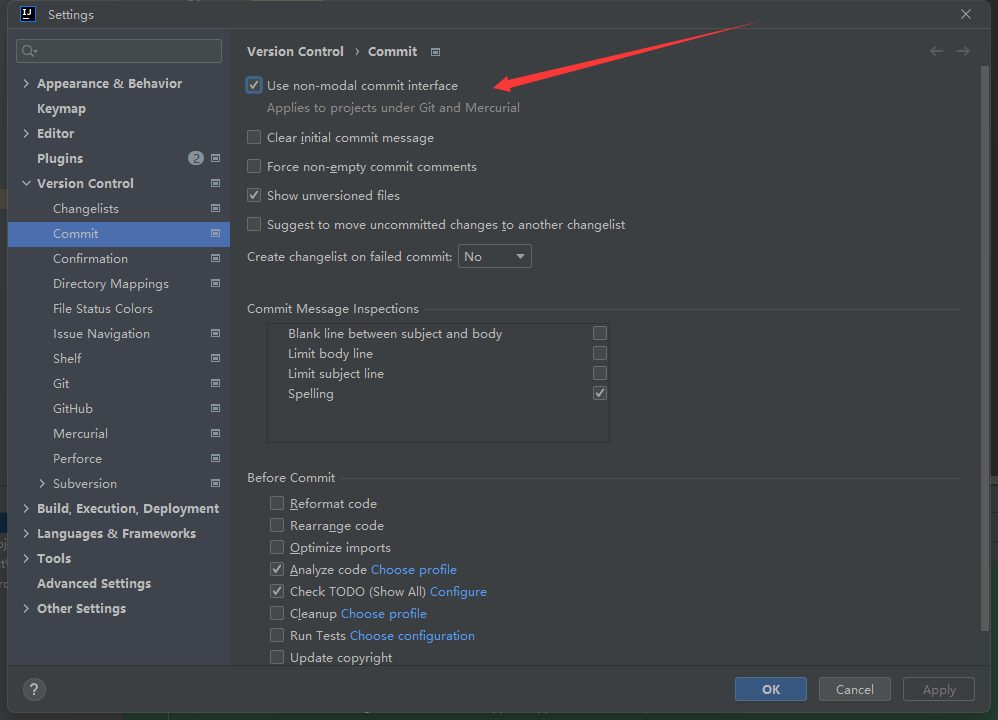Open the Create changelist on failed commit dropdown
The width and height of the screenshot is (998, 720).
coord(494,256)
